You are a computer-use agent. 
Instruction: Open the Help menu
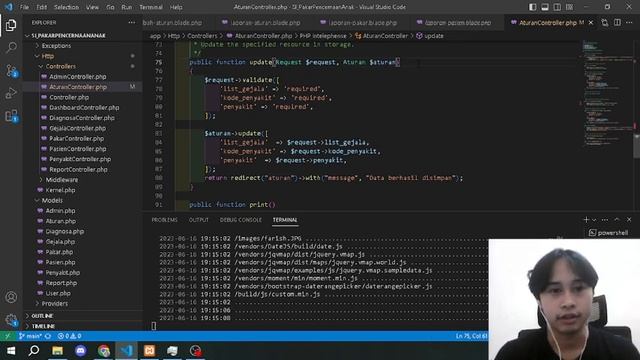(x=176, y=7)
